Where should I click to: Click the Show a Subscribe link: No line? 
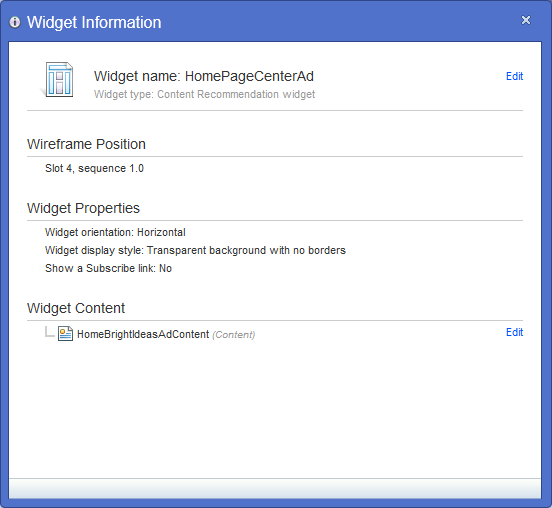coord(108,268)
